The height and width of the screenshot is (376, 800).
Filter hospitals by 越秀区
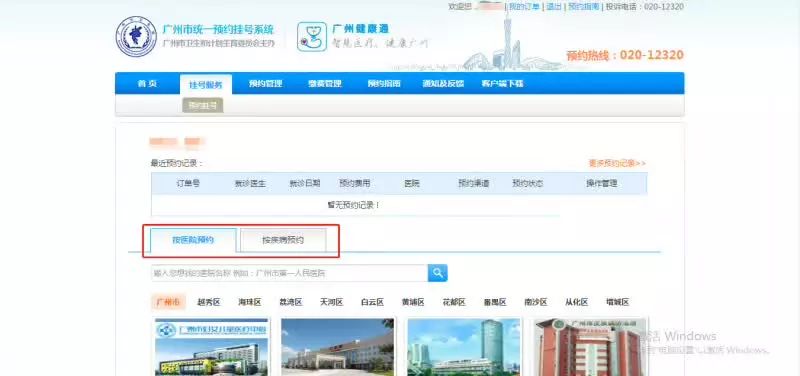(209, 302)
